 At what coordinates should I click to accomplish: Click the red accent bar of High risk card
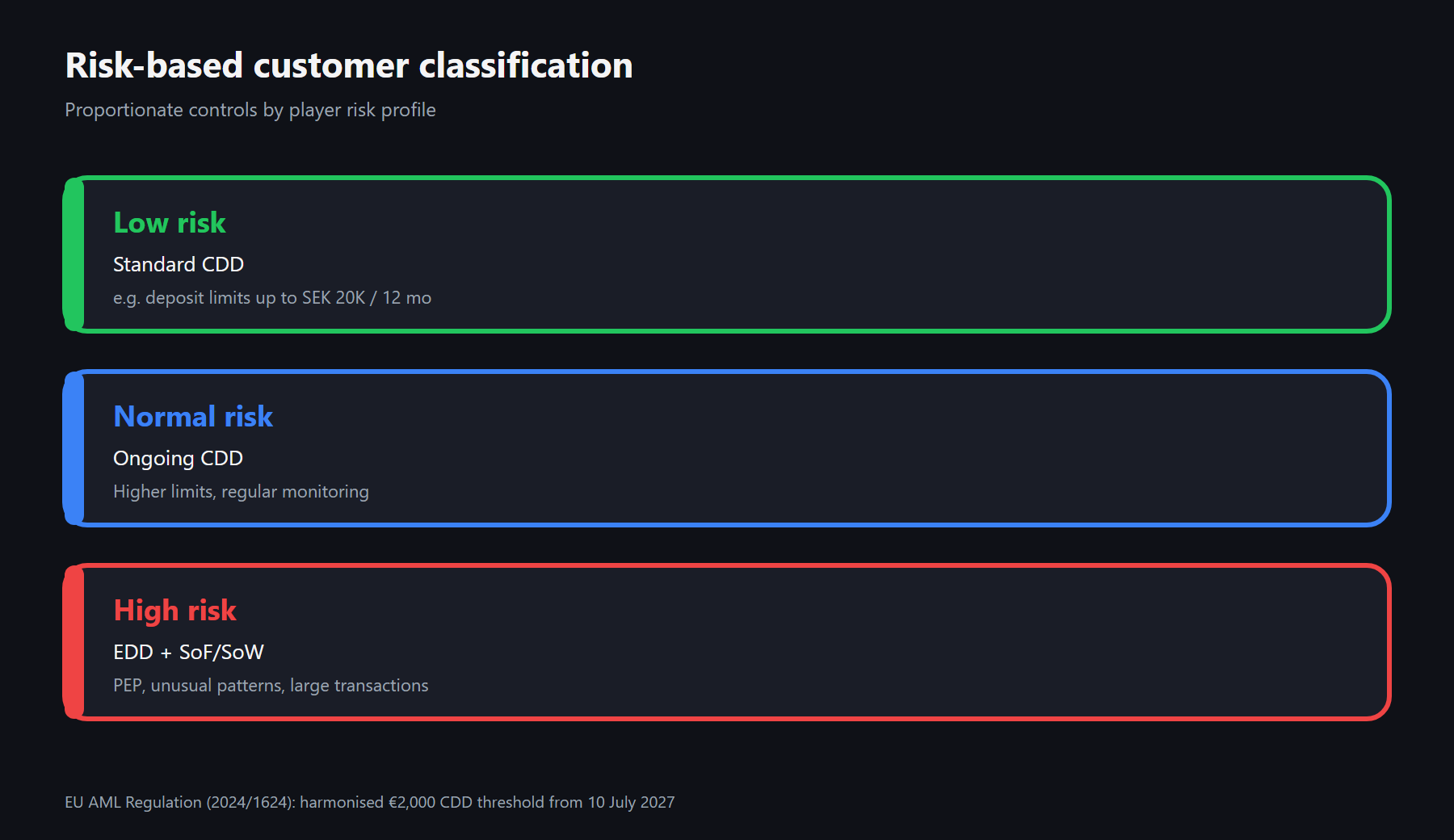pos(74,642)
